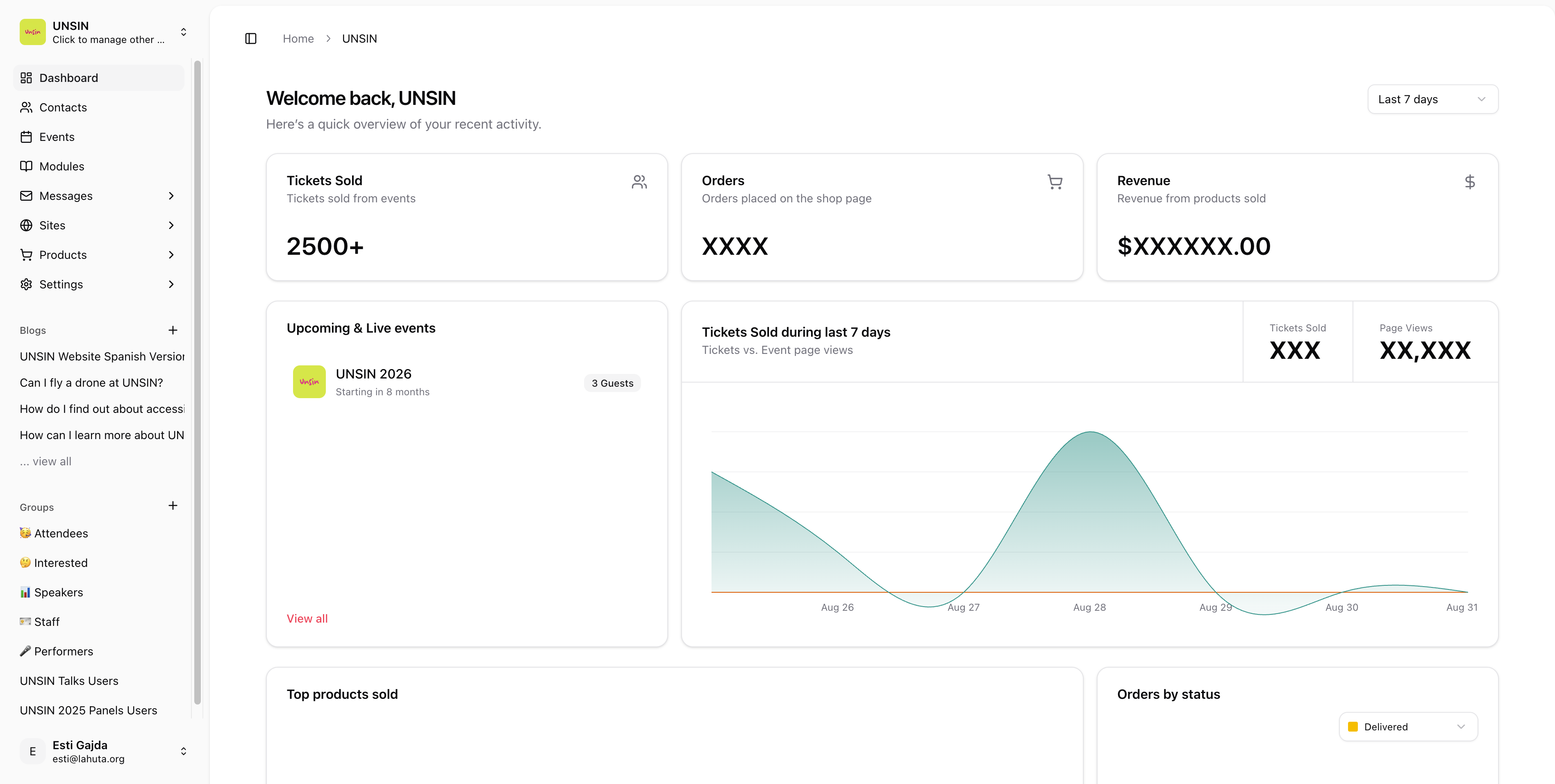Viewport: 1555px width, 784px height.
Task: Open the Messages menu item
Action: point(98,196)
